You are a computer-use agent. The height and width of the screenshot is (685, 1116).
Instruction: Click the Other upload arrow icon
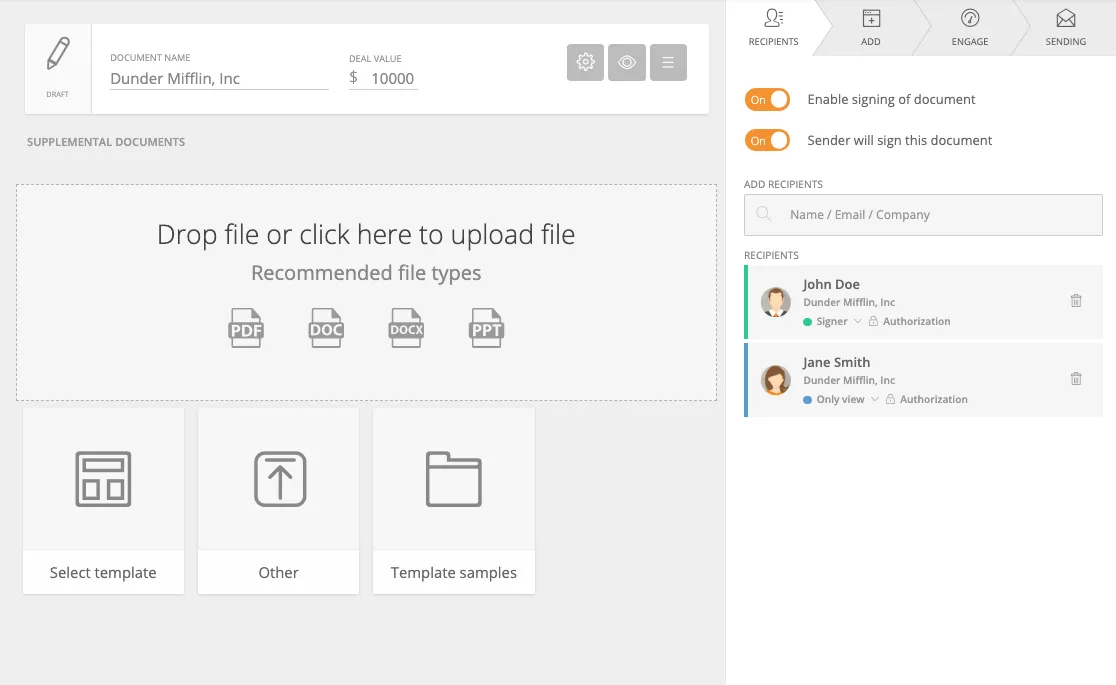(280, 479)
